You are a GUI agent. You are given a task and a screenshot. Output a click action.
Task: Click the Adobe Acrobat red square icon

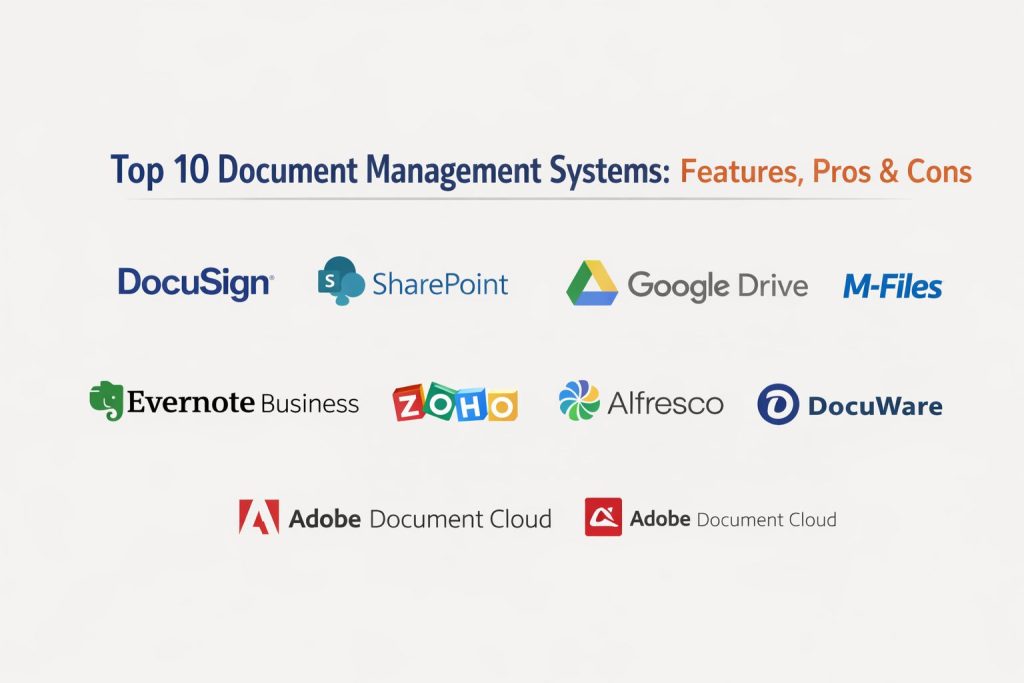point(603,517)
